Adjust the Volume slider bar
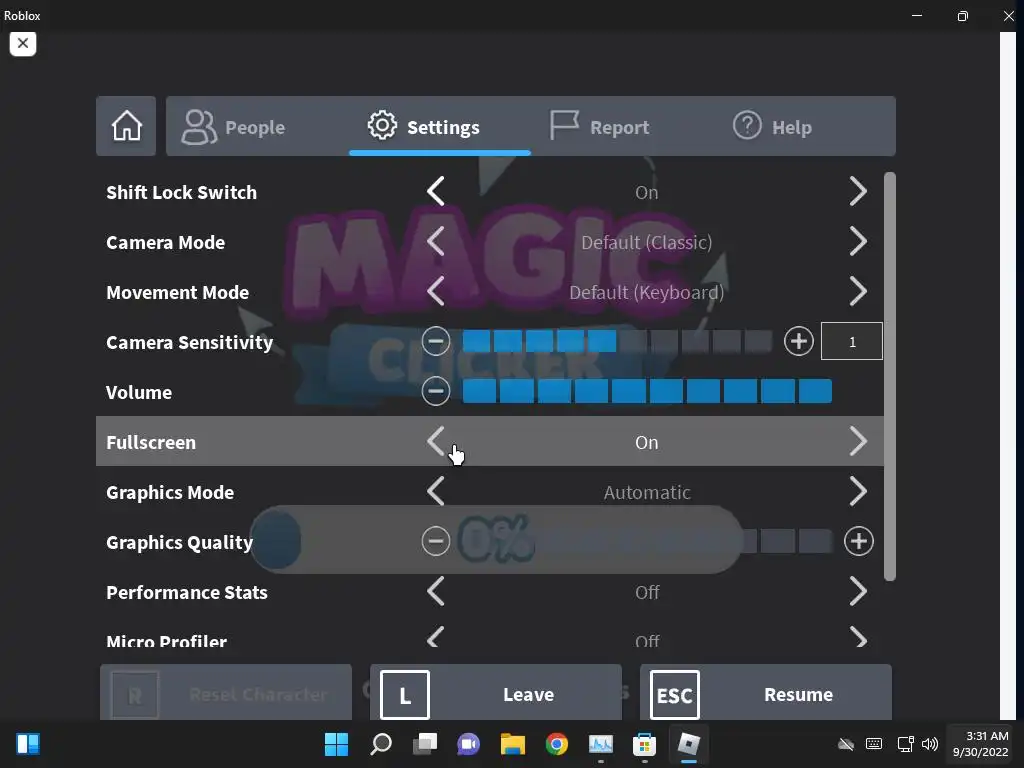 click(647, 391)
